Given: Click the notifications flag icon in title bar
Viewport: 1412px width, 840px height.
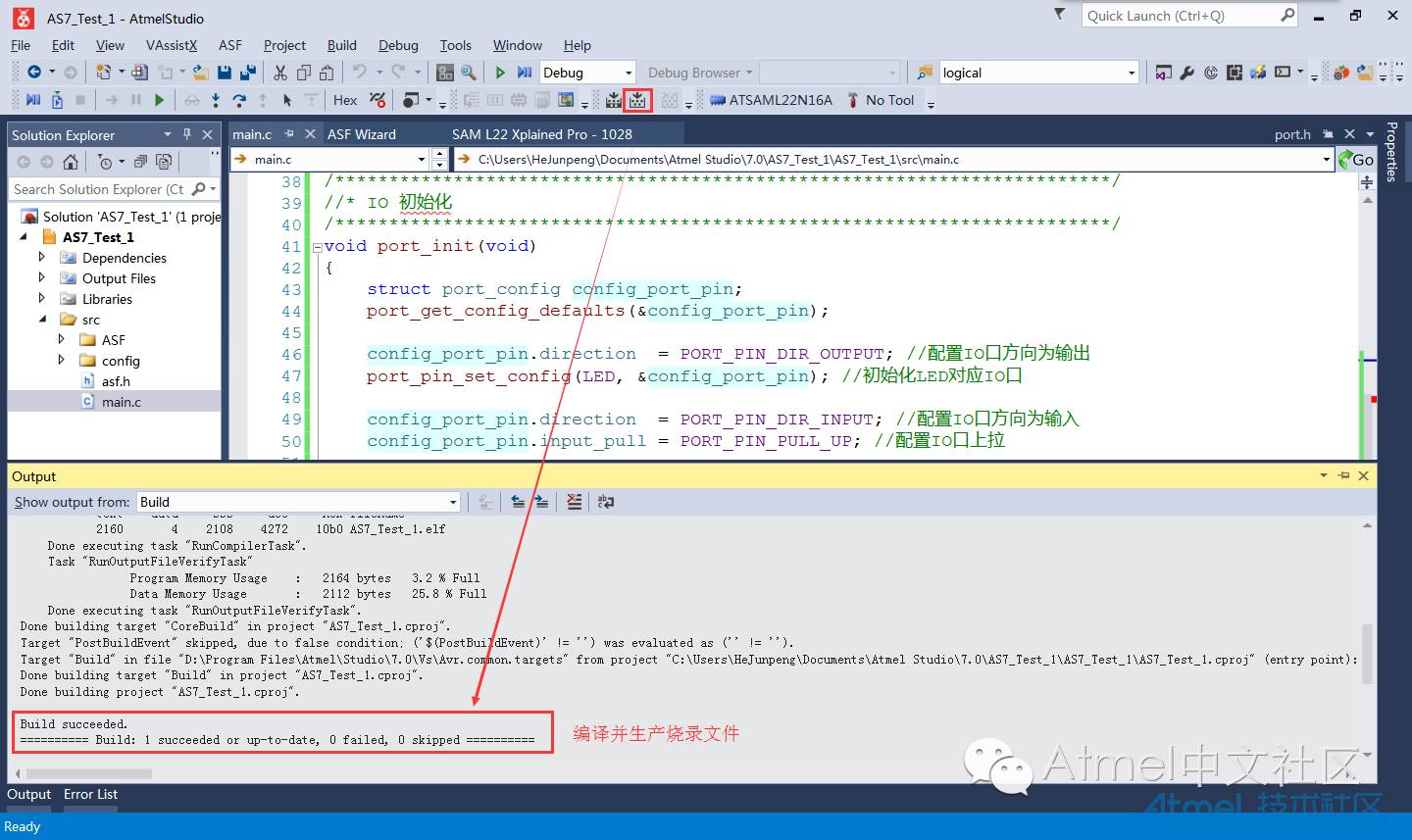Looking at the screenshot, I should (1059, 15).
